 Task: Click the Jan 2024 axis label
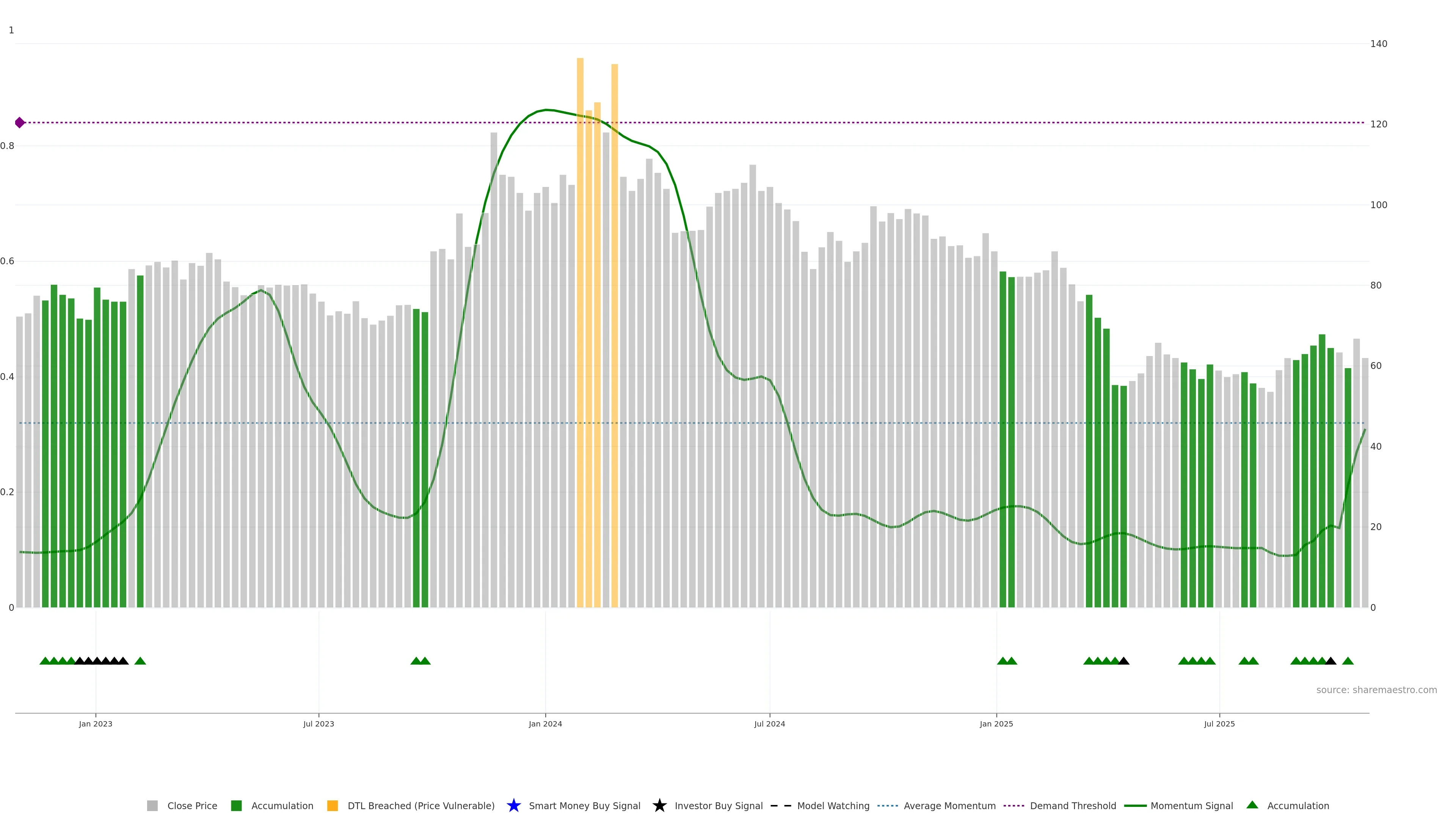point(545,723)
